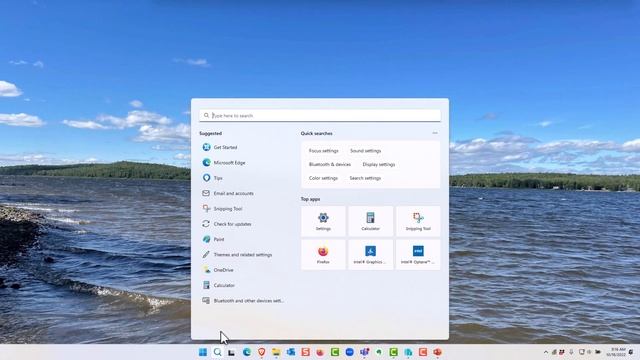Open Task View from the taskbar
The width and height of the screenshot is (640, 360).
click(232, 352)
